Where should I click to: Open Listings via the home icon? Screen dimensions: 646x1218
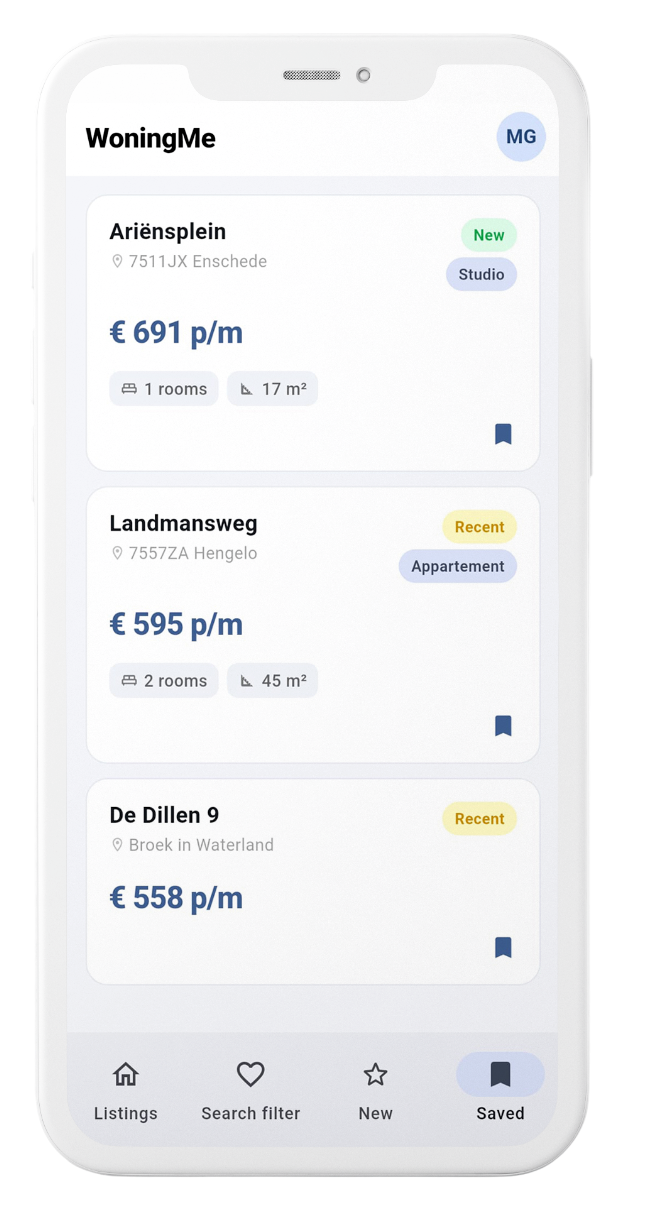click(126, 1074)
